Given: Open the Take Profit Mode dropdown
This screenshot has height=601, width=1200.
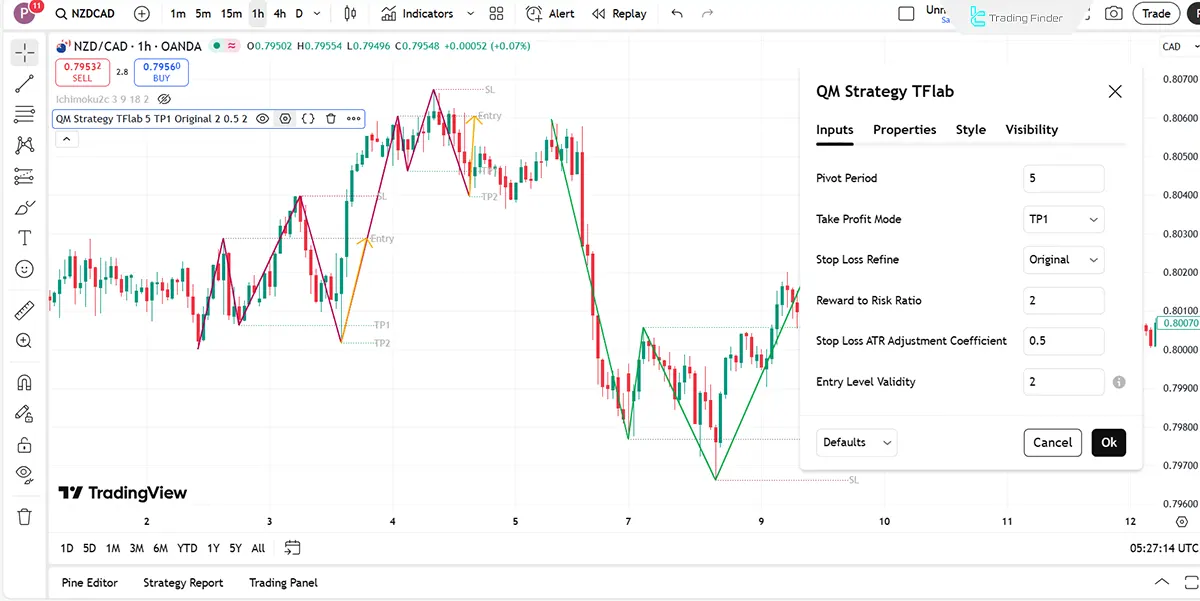Looking at the screenshot, I should coord(1063,219).
